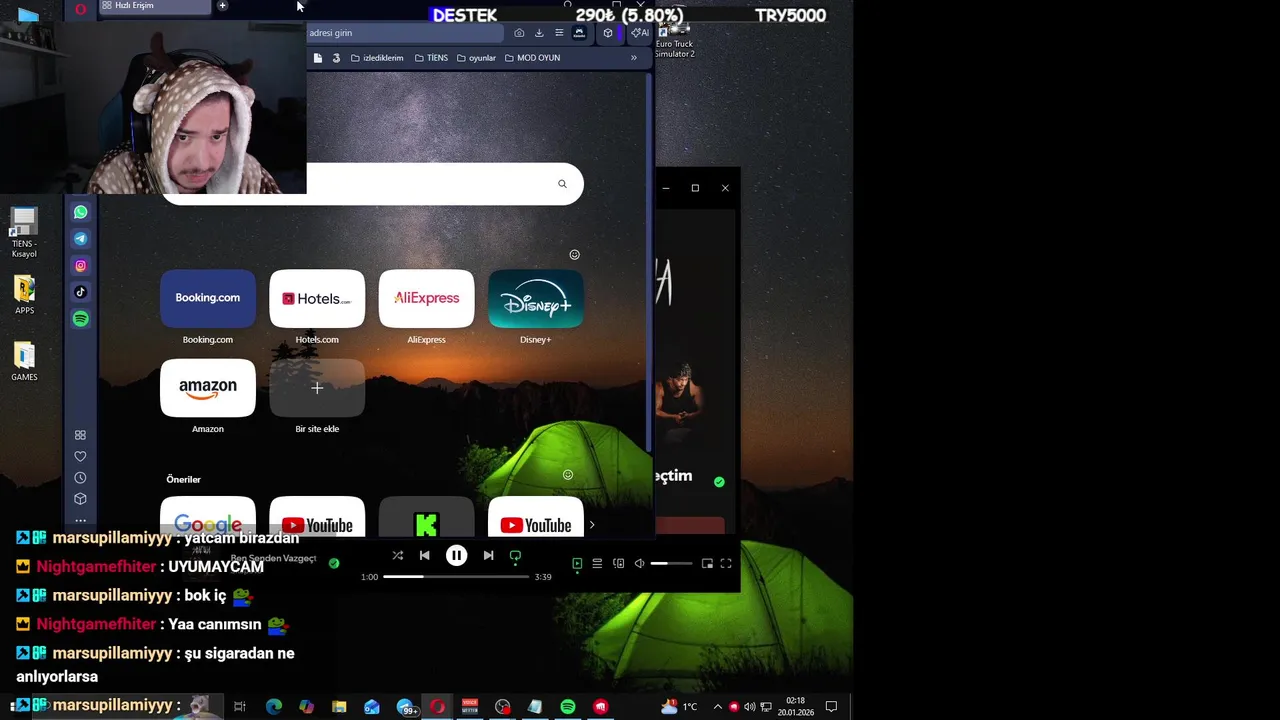Open Instagram in the Opera sidebar
Image resolution: width=1280 pixels, height=720 pixels.
point(81,266)
